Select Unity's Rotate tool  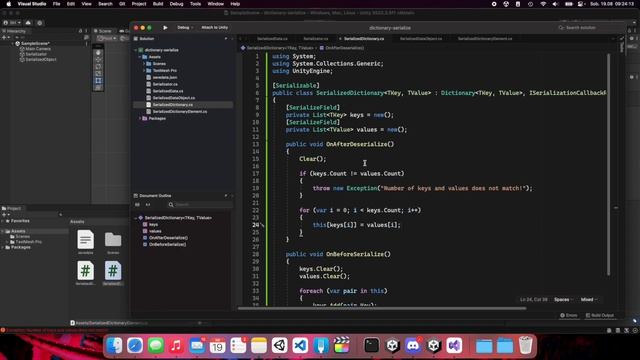point(98,67)
